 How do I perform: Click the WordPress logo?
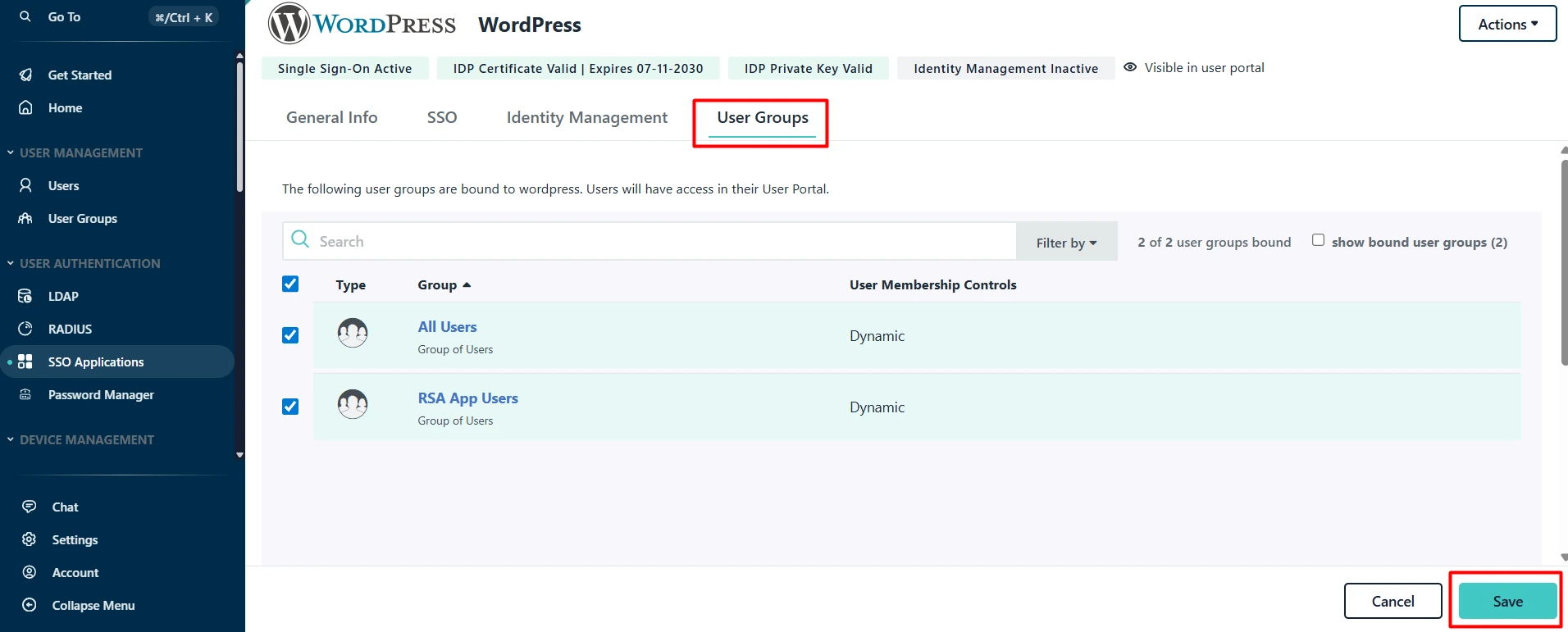click(362, 24)
